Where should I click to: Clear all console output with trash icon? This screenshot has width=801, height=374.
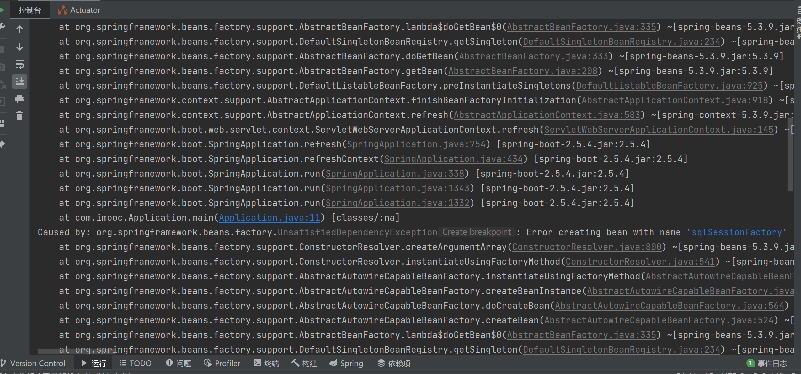(x=19, y=116)
